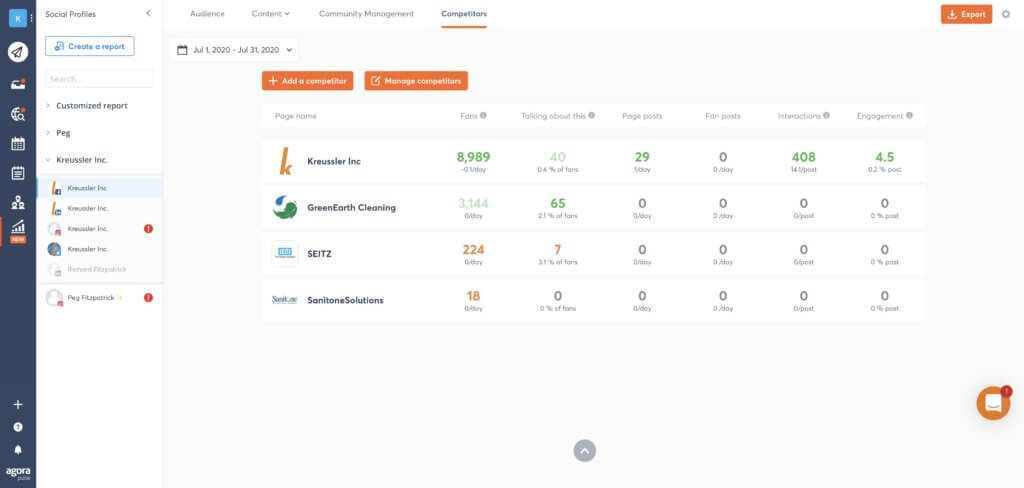Screen dimensions: 1024x488
Task: Click the 4.5 engagement value
Action: pyautogui.click(x=884, y=157)
